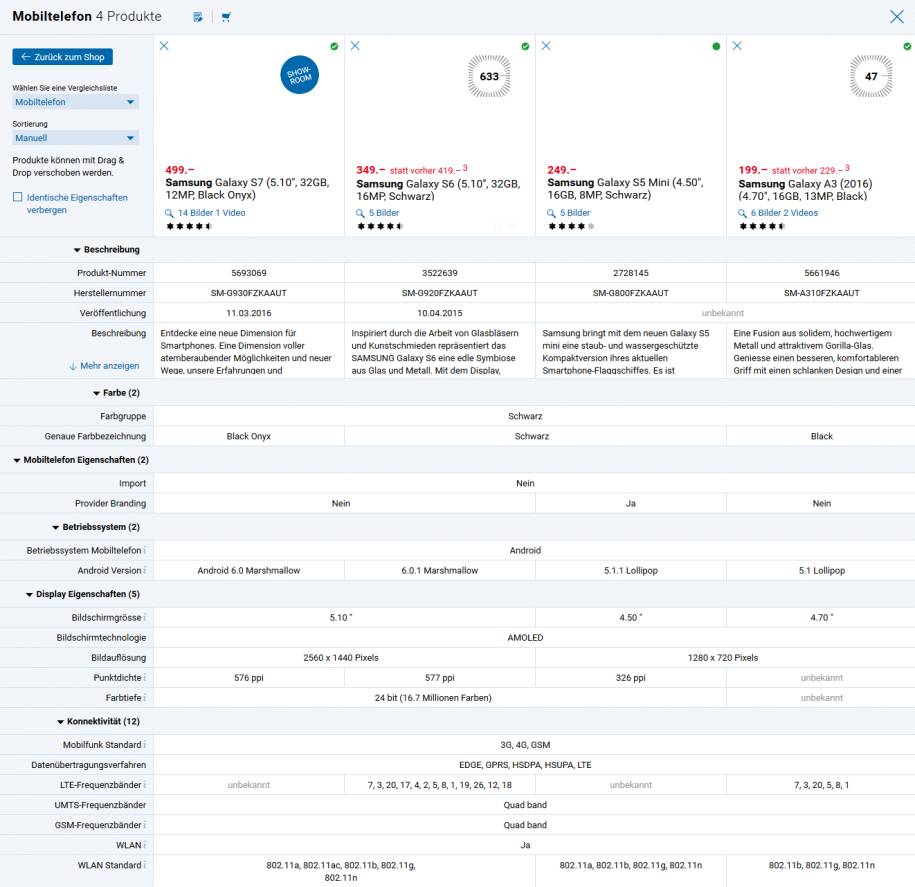Remove Galaxy S7 from comparison
This screenshot has width=915, height=887.
164,46
